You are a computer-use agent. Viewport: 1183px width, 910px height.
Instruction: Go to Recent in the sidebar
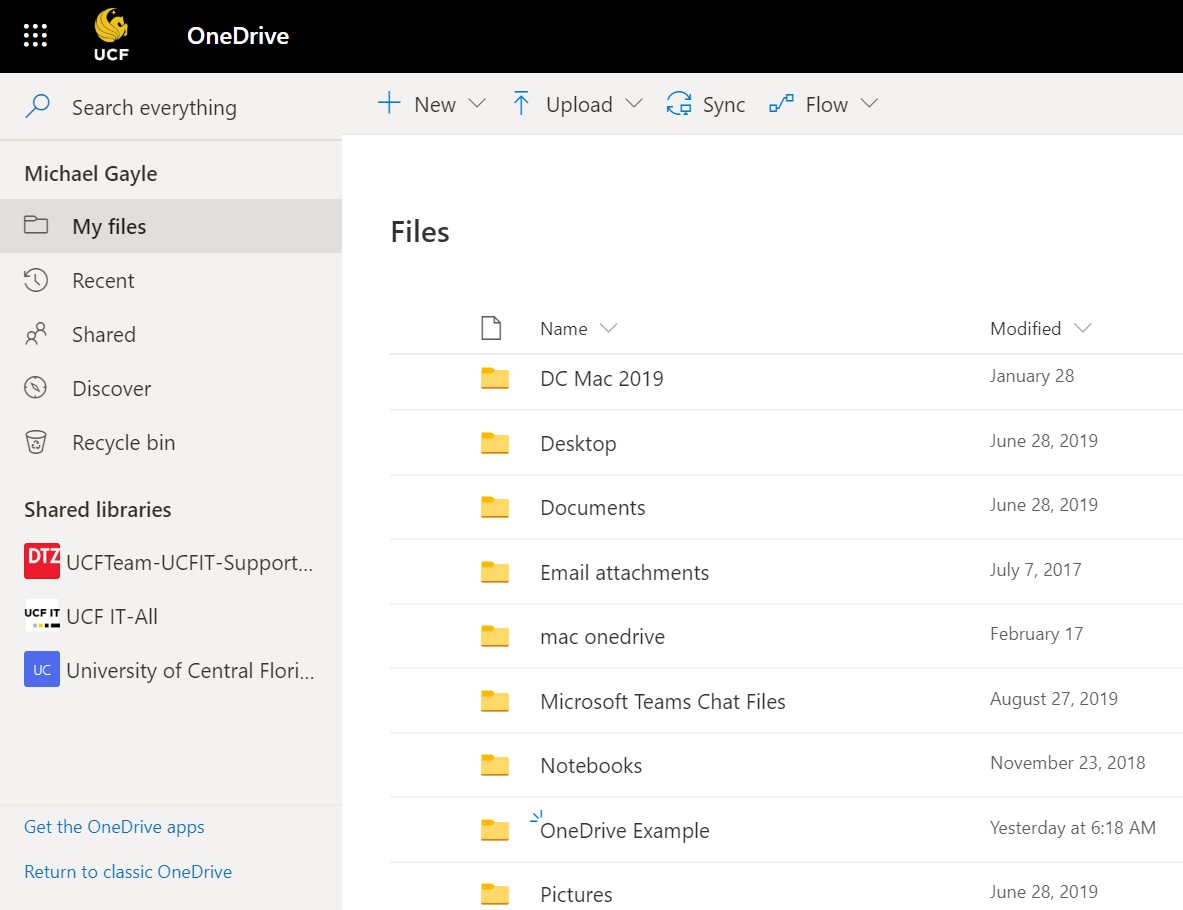(x=171, y=280)
